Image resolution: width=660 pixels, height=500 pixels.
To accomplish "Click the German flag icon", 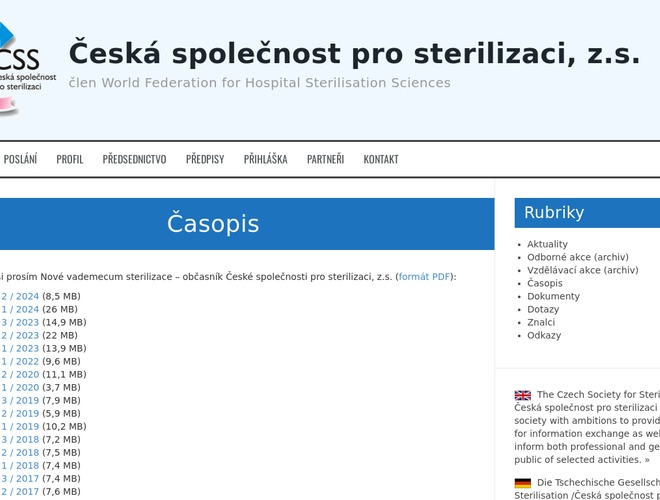I will coord(523,483).
